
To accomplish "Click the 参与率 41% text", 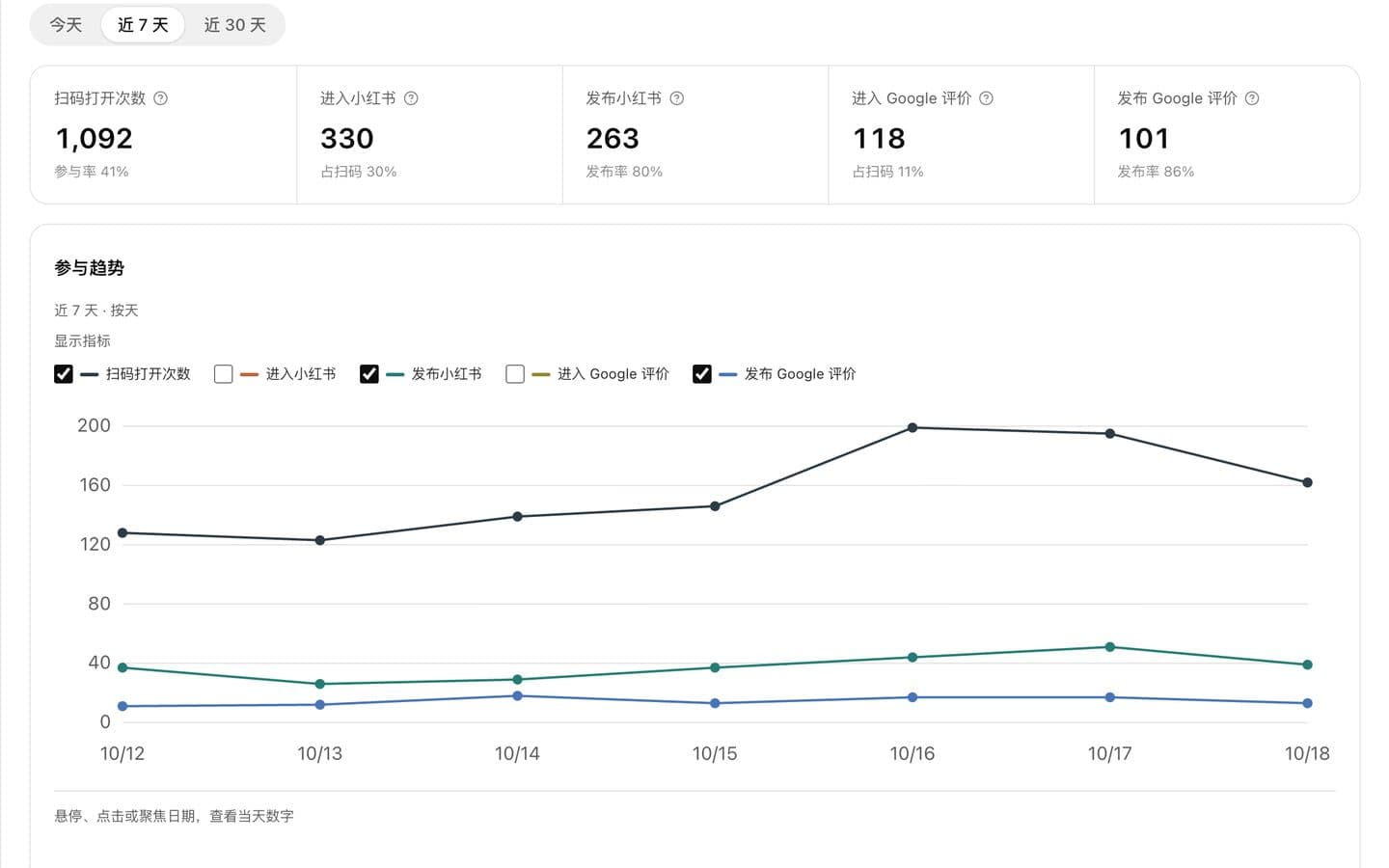I will [x=92, y=172].
